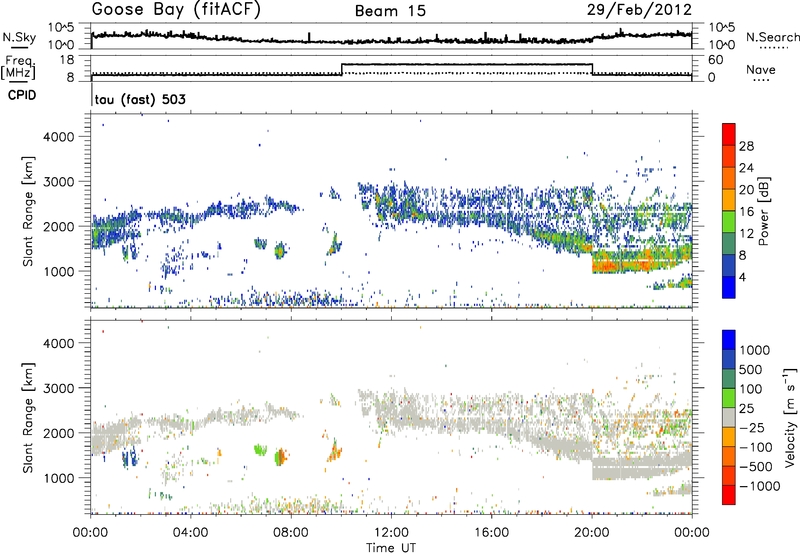Click the frequency step-up at 10:00 UT

pos(342,69)
